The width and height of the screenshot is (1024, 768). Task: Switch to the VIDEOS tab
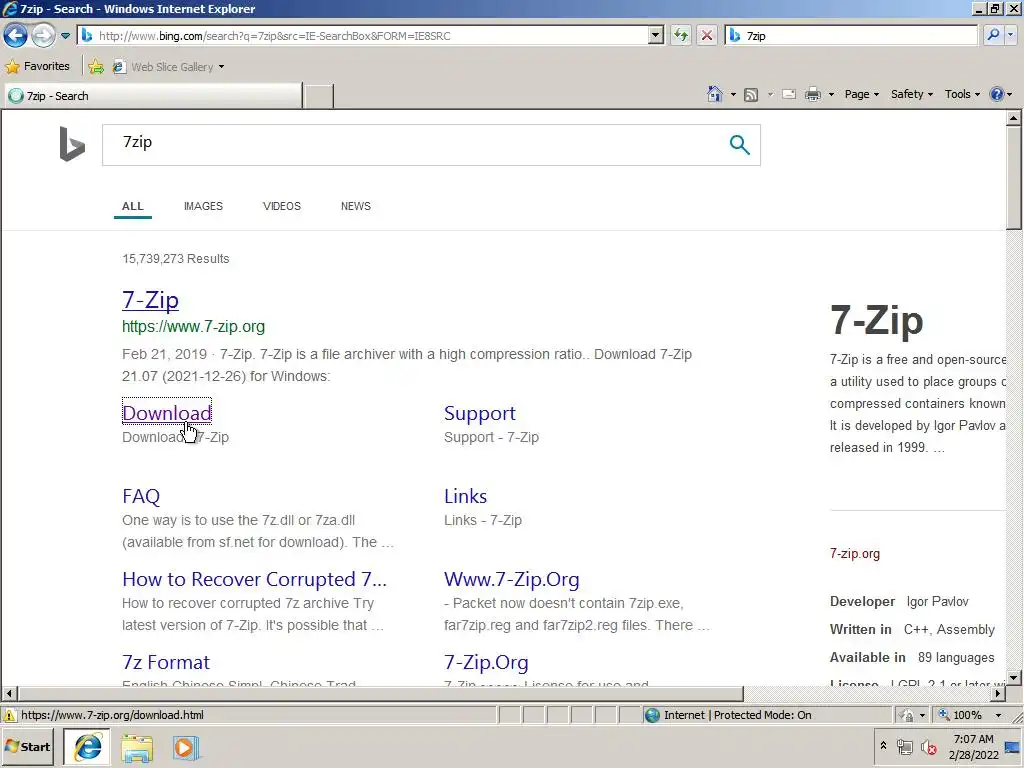point(281,206)
